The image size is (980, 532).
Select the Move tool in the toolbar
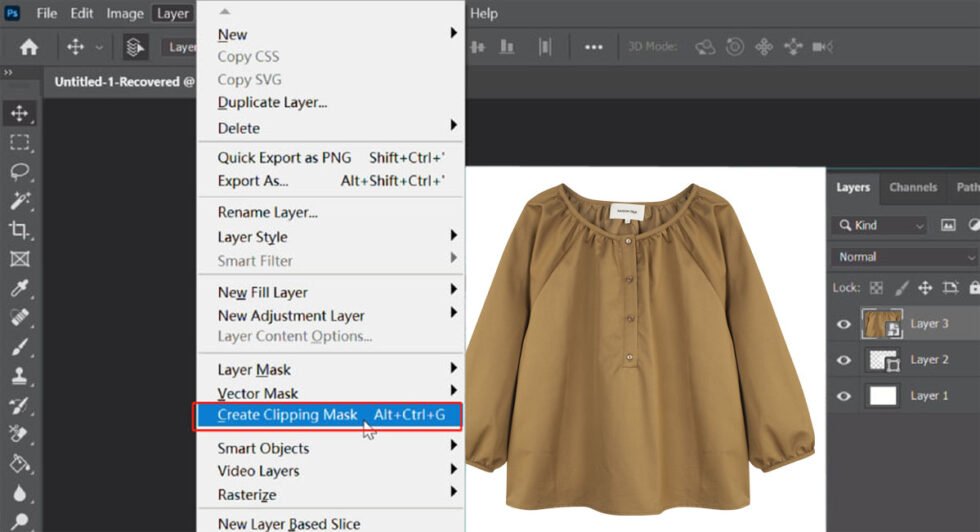click(19, 113)
